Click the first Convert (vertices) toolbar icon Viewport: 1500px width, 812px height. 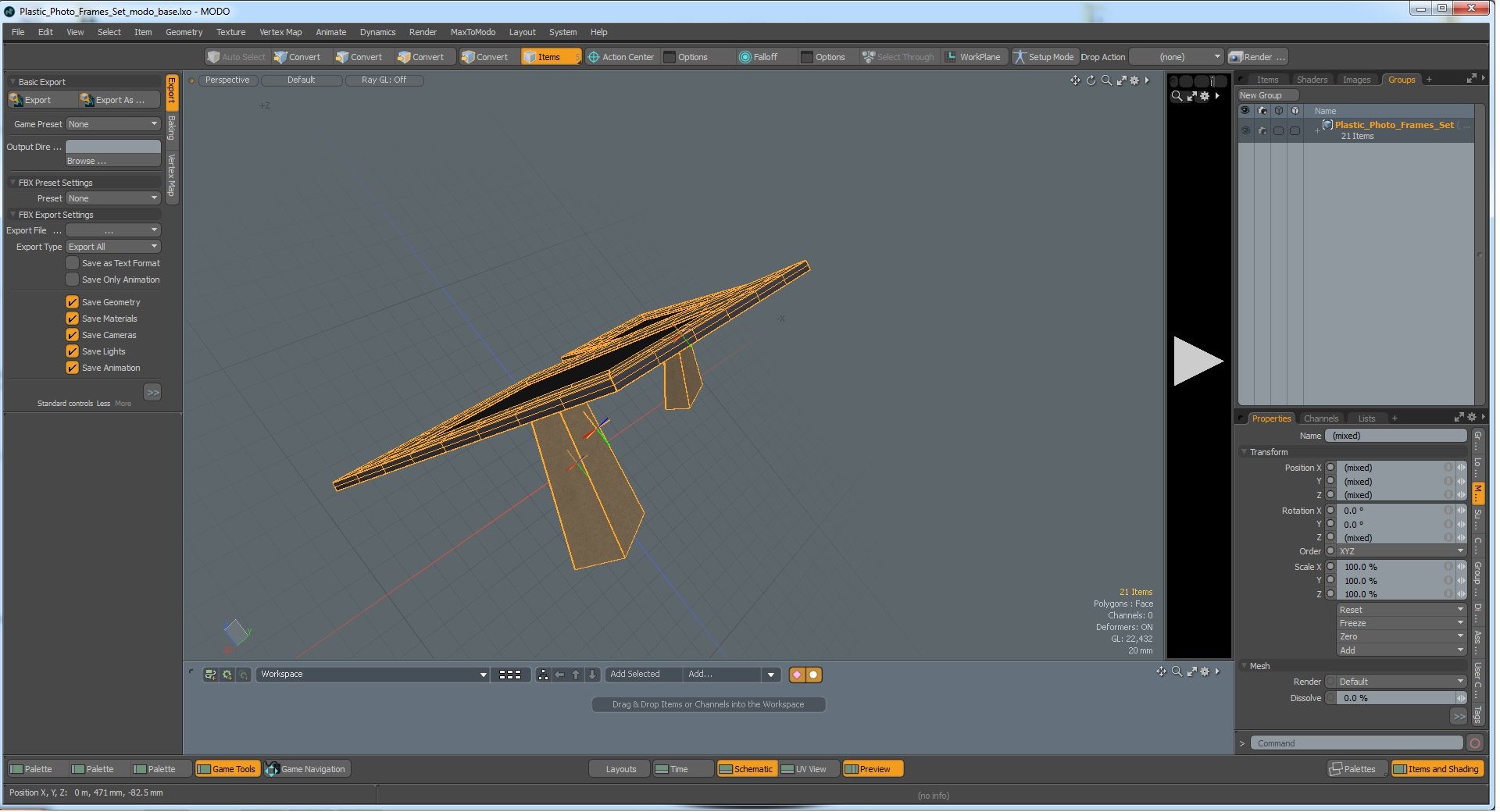click(x=297, y=57)
